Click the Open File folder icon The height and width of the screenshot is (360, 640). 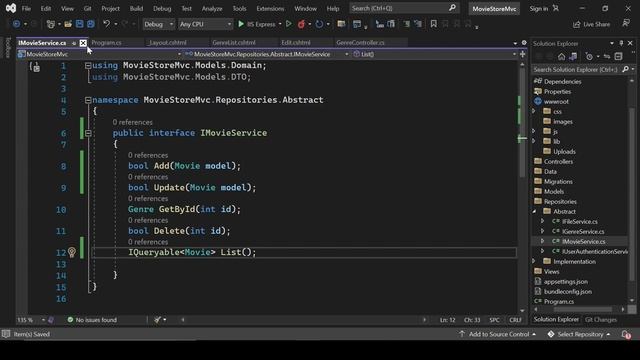[x=68, y=24]
